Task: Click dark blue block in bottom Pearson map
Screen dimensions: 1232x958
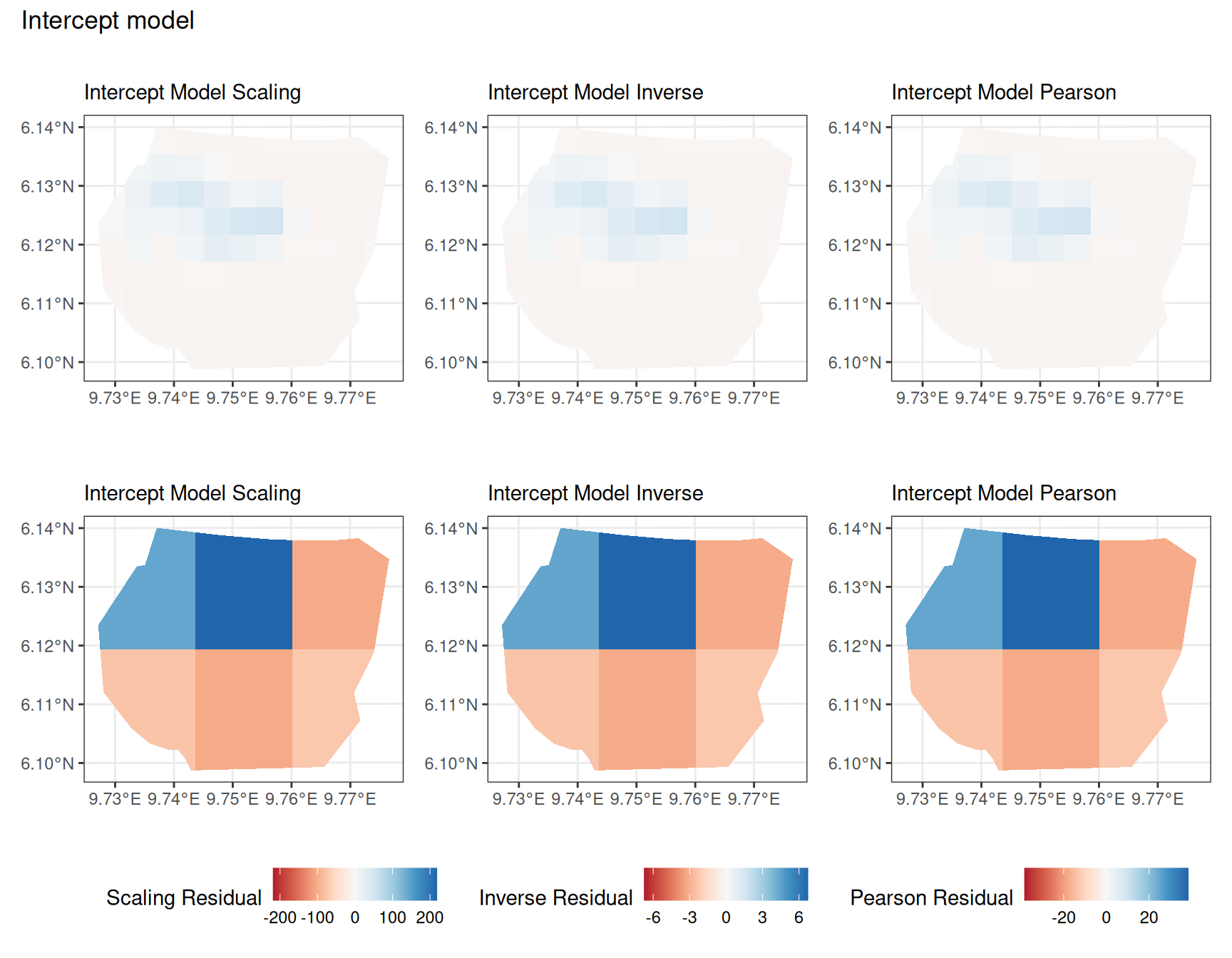Action: click(x=1051, y=593)
